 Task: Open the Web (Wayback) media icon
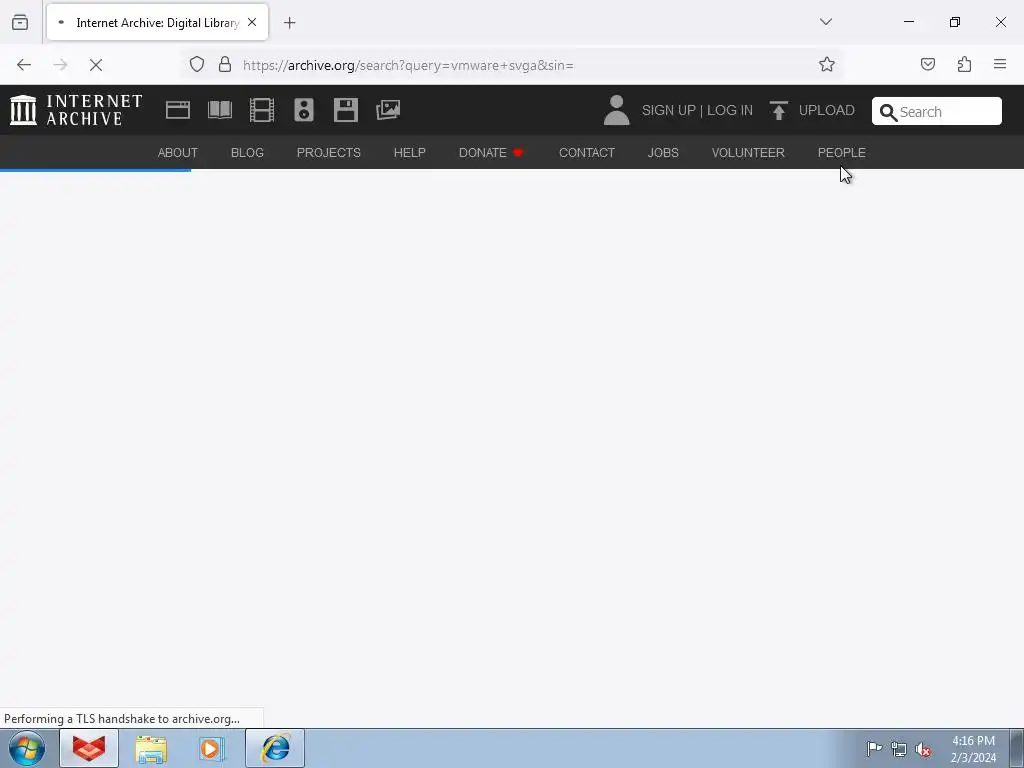pos(178,110)
